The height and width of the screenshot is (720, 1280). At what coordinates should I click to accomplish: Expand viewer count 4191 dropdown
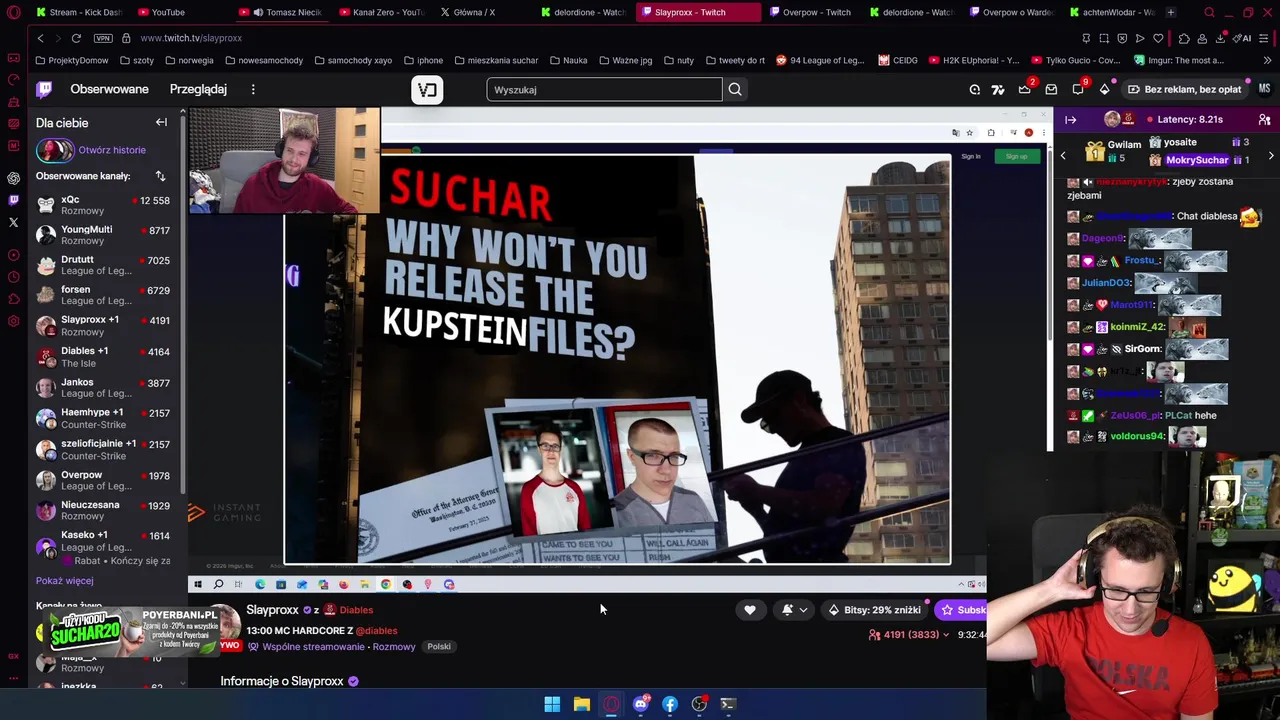coord(909,634)
